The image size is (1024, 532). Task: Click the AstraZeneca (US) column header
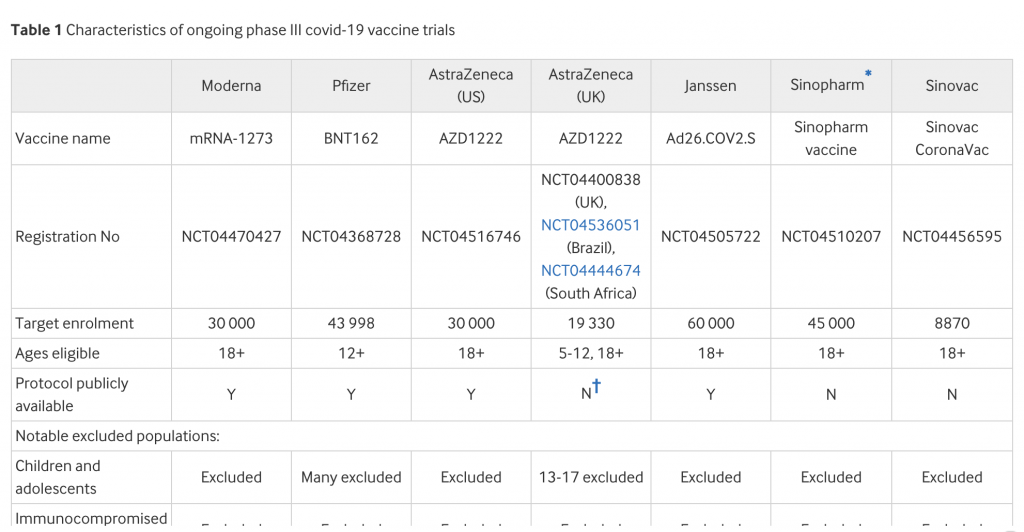pyautogui.click(x=471, y=86)
